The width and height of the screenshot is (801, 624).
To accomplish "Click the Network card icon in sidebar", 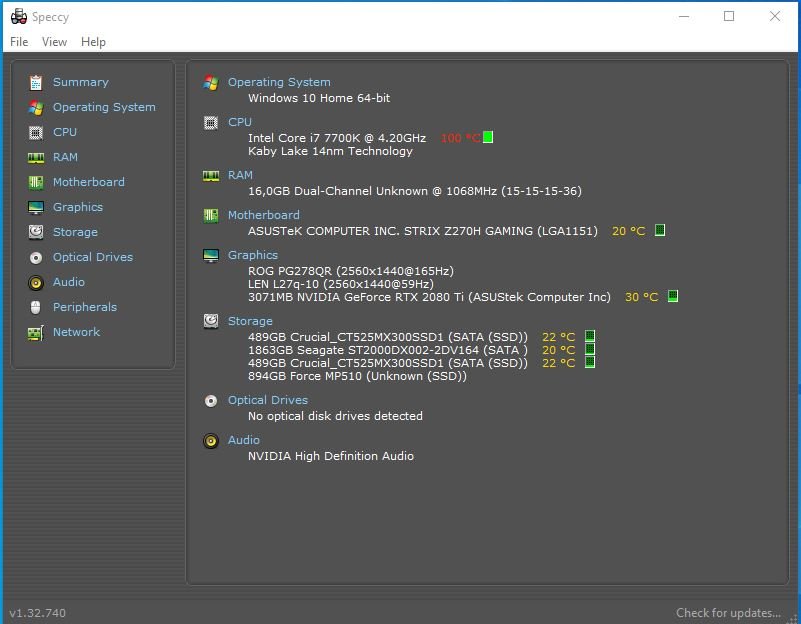I will (36, 333).
